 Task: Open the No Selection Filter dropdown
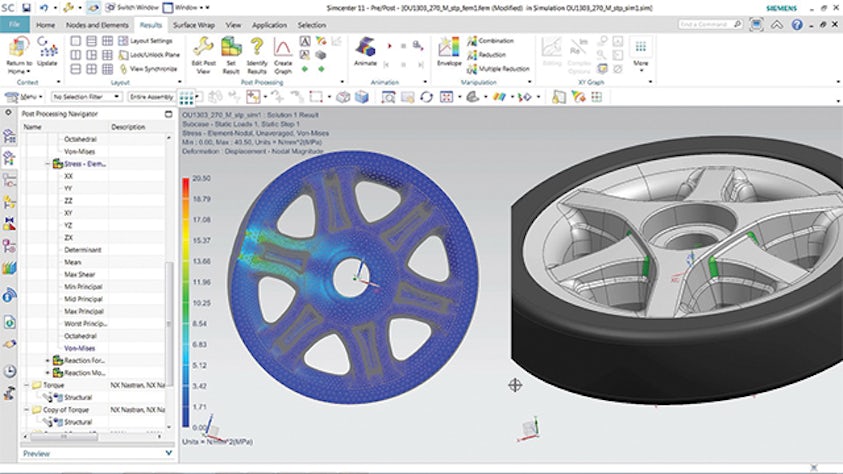[86, 97]
